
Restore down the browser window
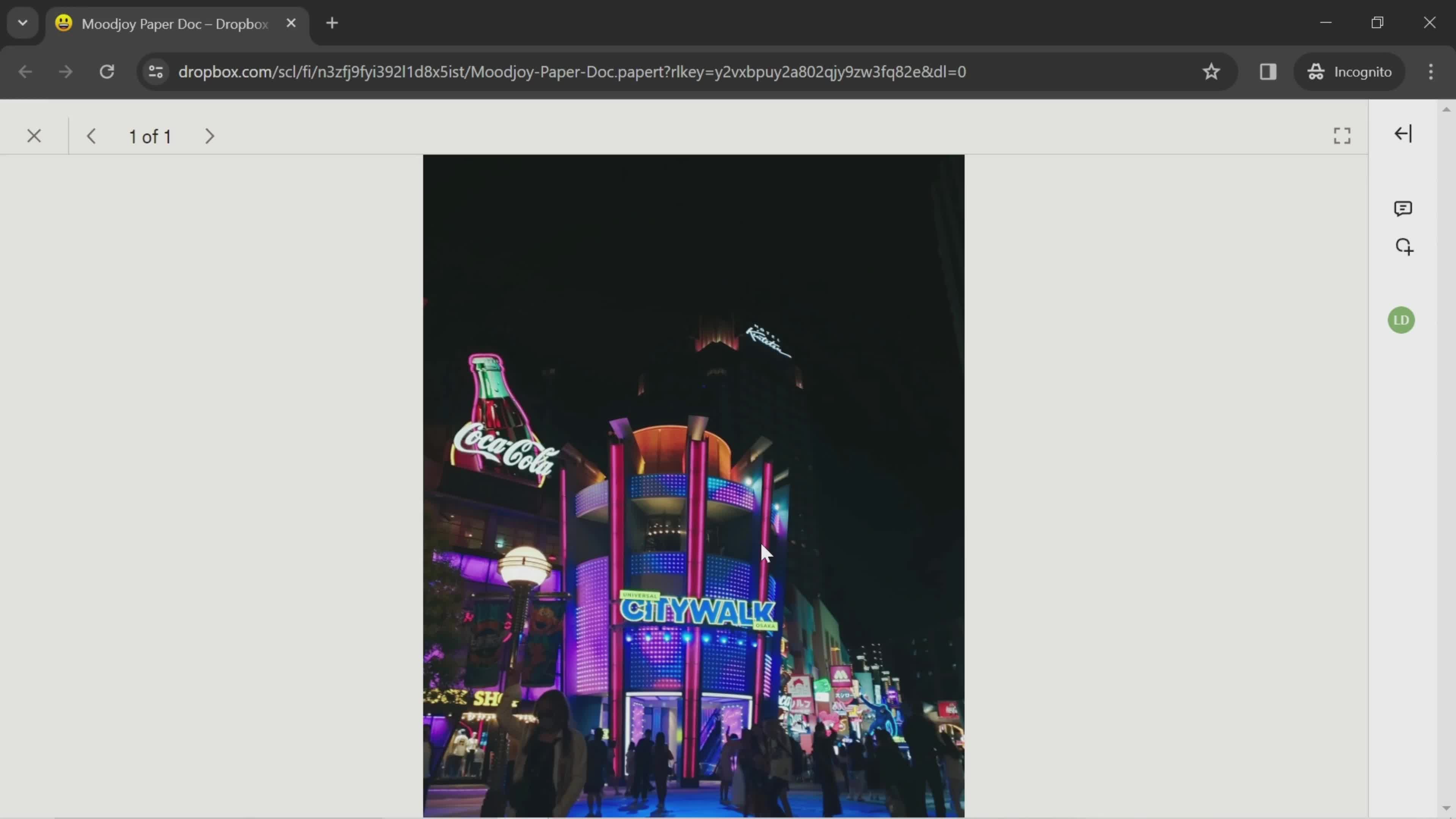1378,23
